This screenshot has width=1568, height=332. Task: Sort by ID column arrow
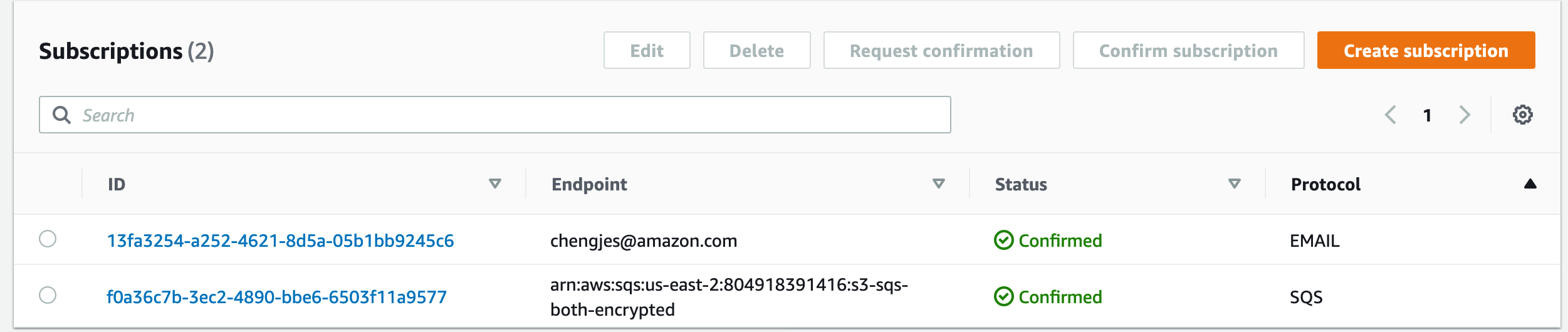494,184
